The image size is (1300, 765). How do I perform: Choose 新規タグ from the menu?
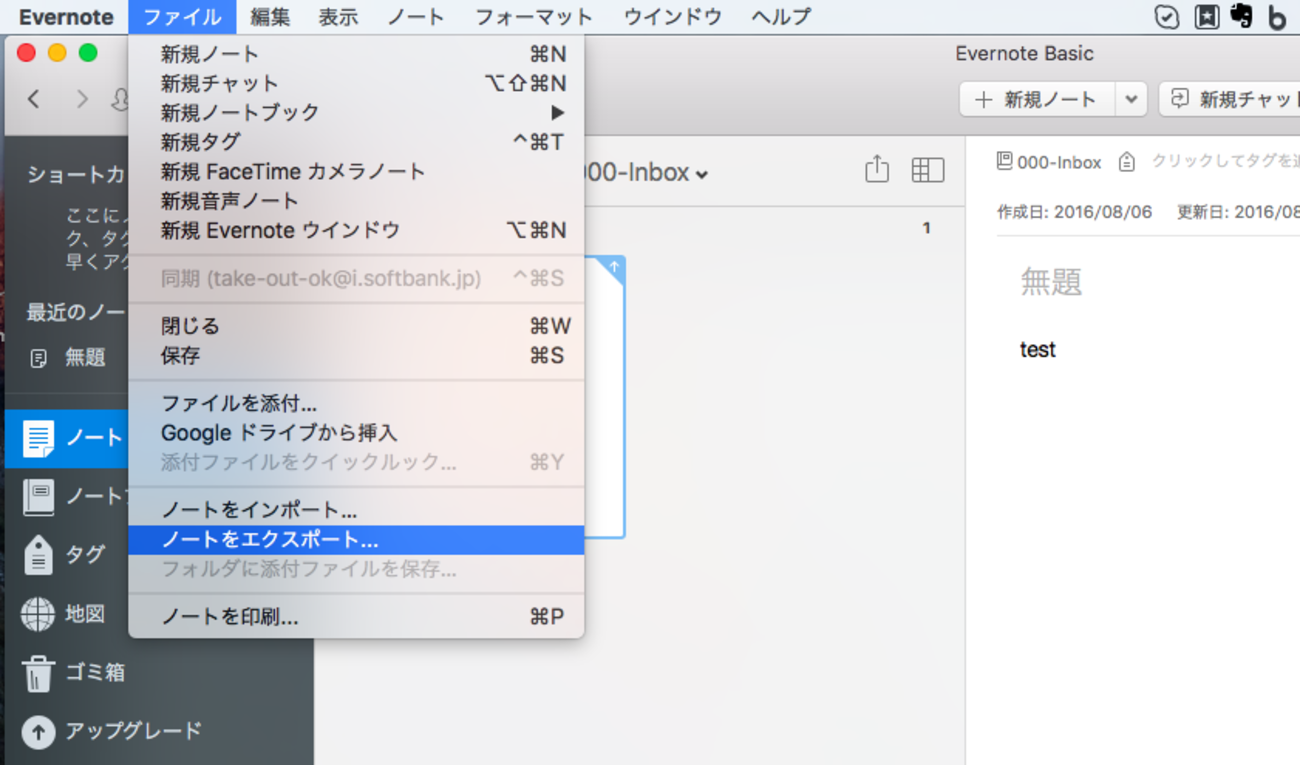click(356, 142)
